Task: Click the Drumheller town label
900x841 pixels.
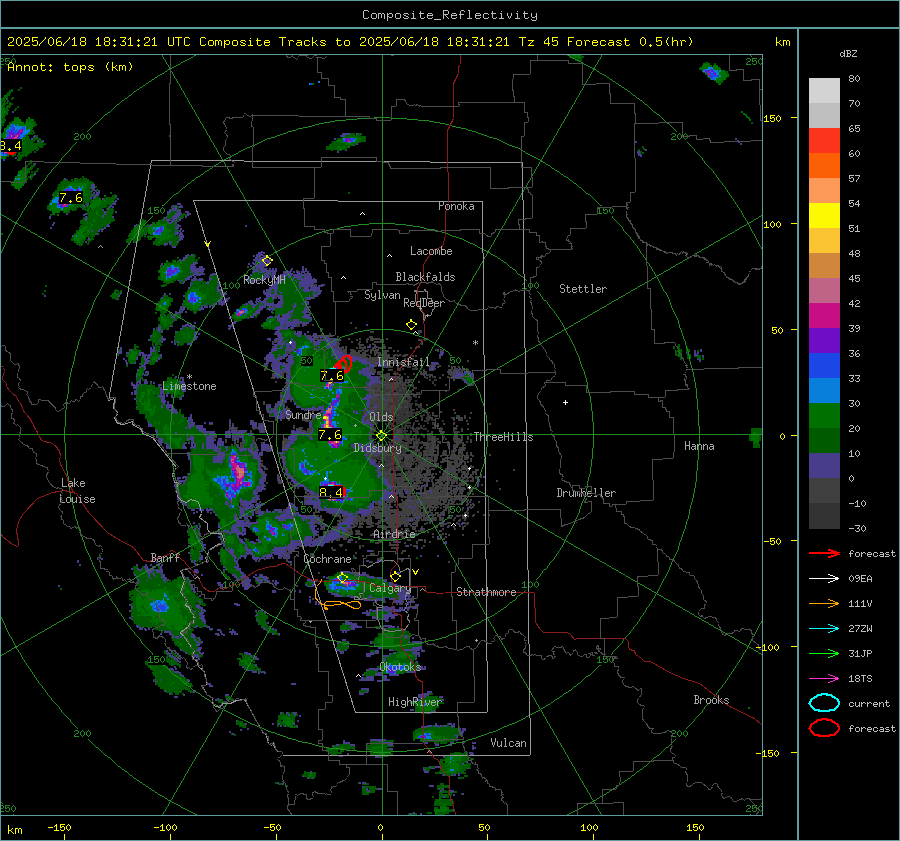Action: point(586,493)
